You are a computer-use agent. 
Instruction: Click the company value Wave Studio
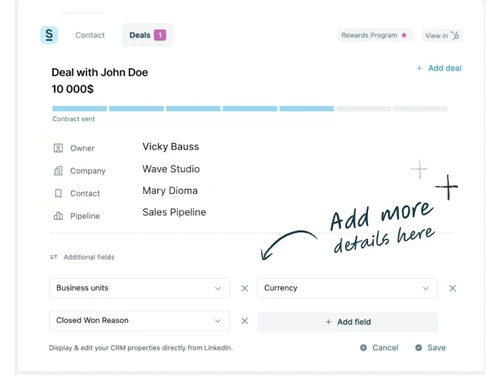click(171, 169)
